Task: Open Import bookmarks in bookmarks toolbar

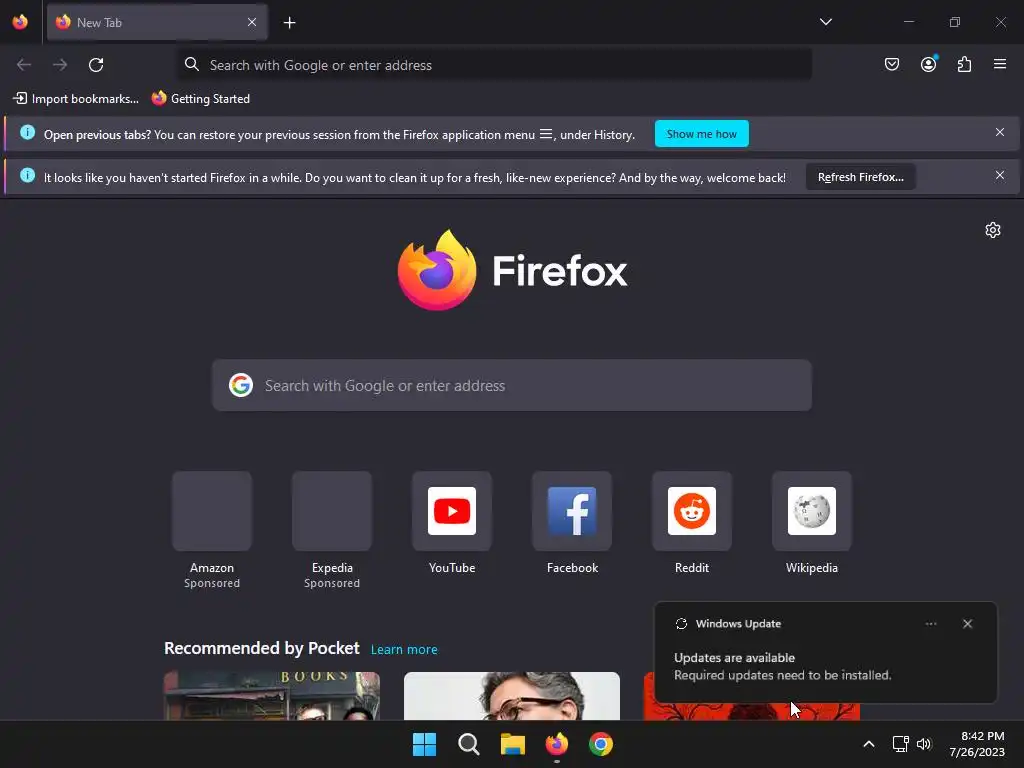Action: [76, 99]
